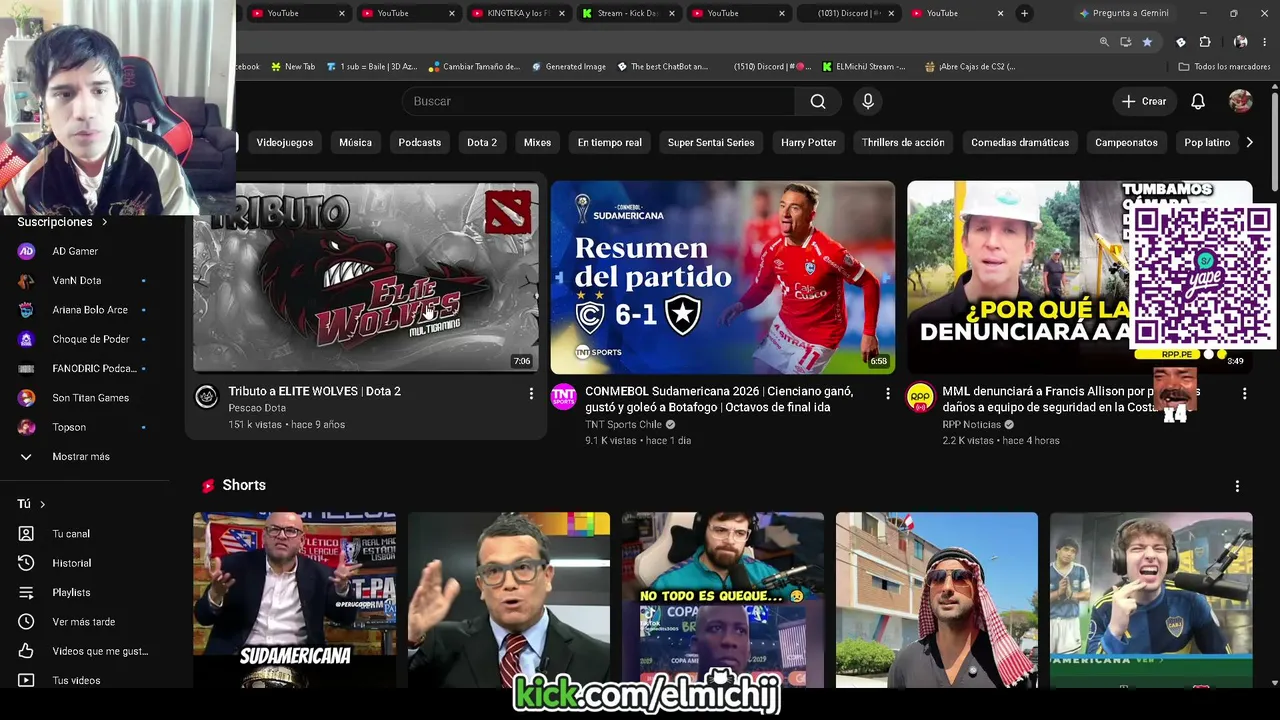
Task: Open the Choque de Poder subscription
Action: tap(92, 339)
